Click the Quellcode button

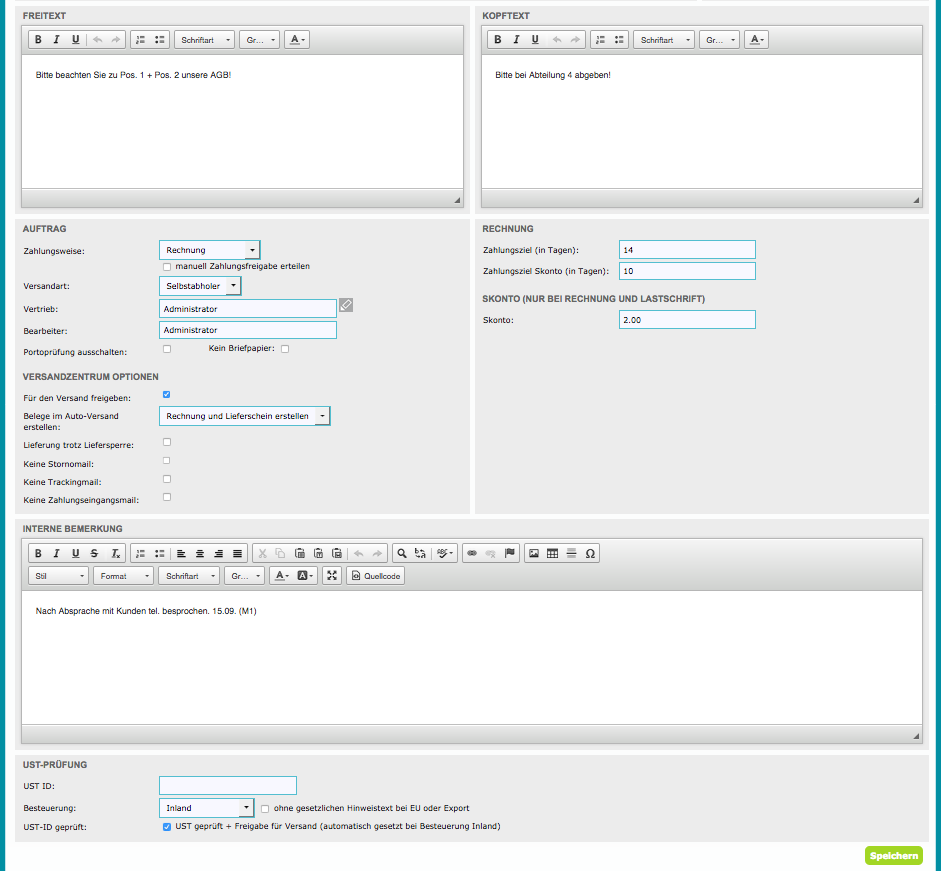tap(375, 576)
